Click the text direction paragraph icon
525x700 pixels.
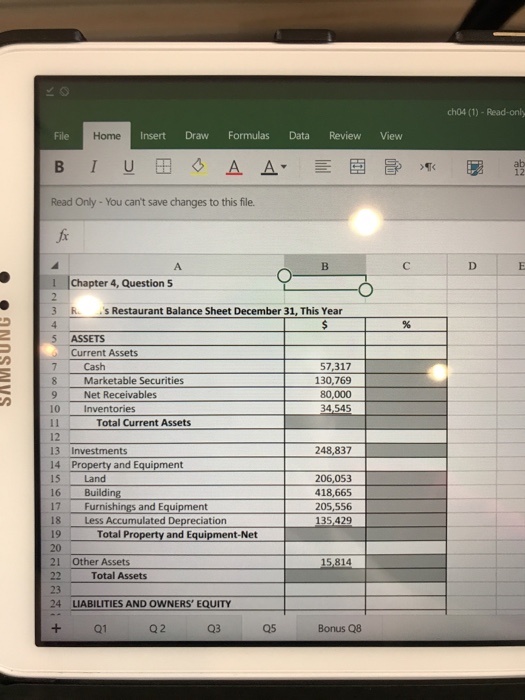point(428,167)
